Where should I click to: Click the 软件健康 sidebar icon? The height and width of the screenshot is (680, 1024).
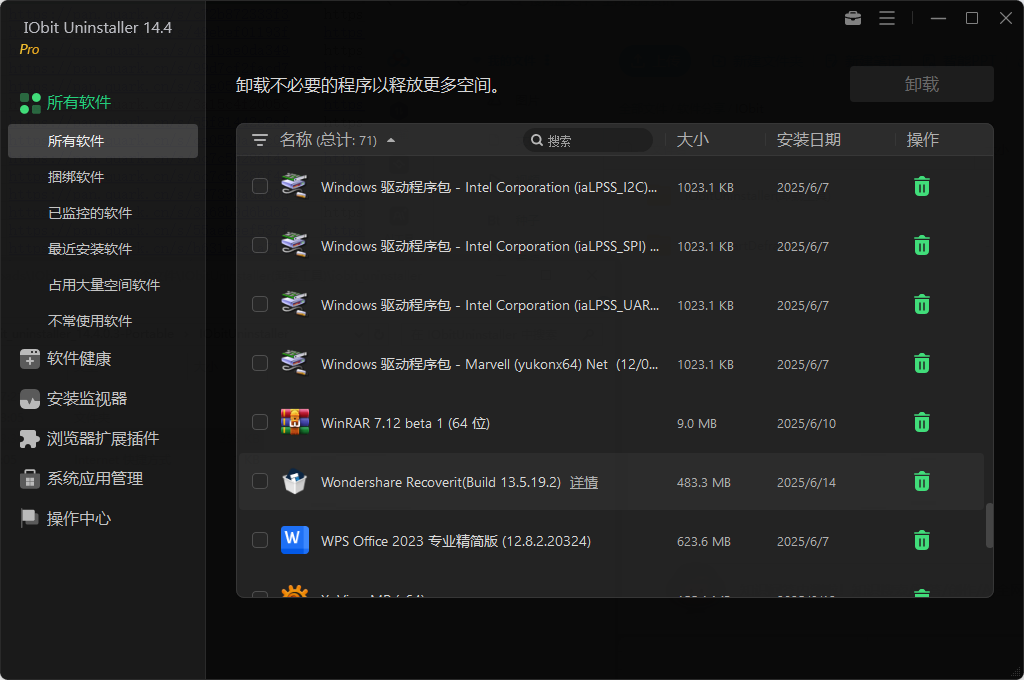[x=29, y=359]
